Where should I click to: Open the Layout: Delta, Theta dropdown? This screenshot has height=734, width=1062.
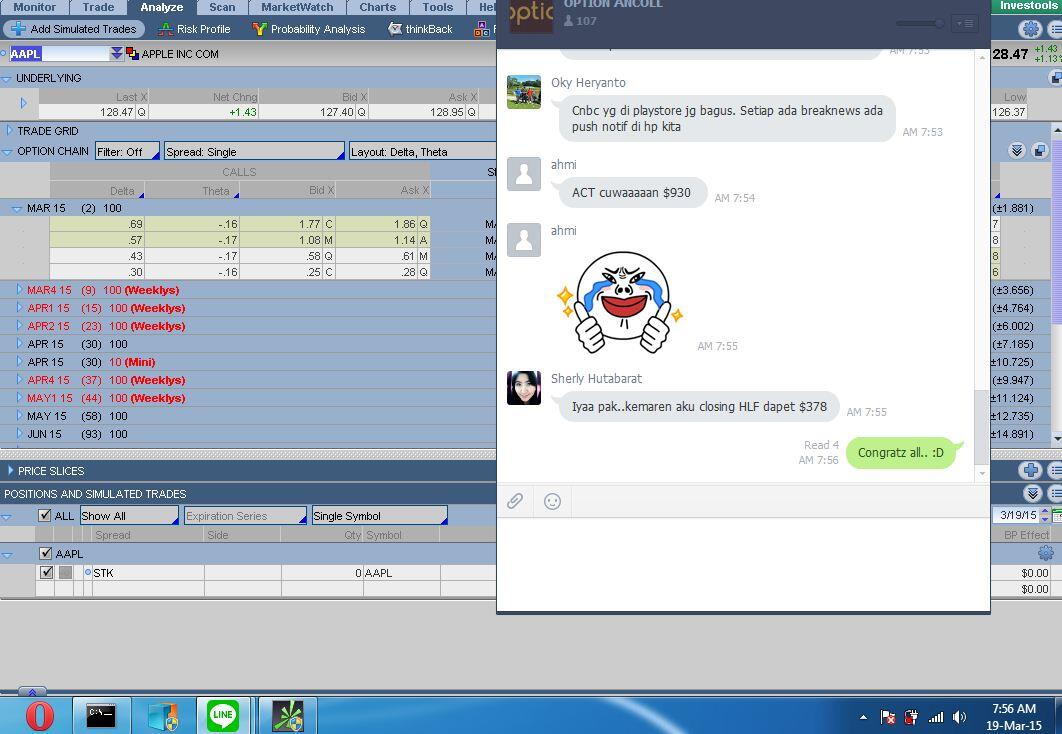(x=422, y=151)
